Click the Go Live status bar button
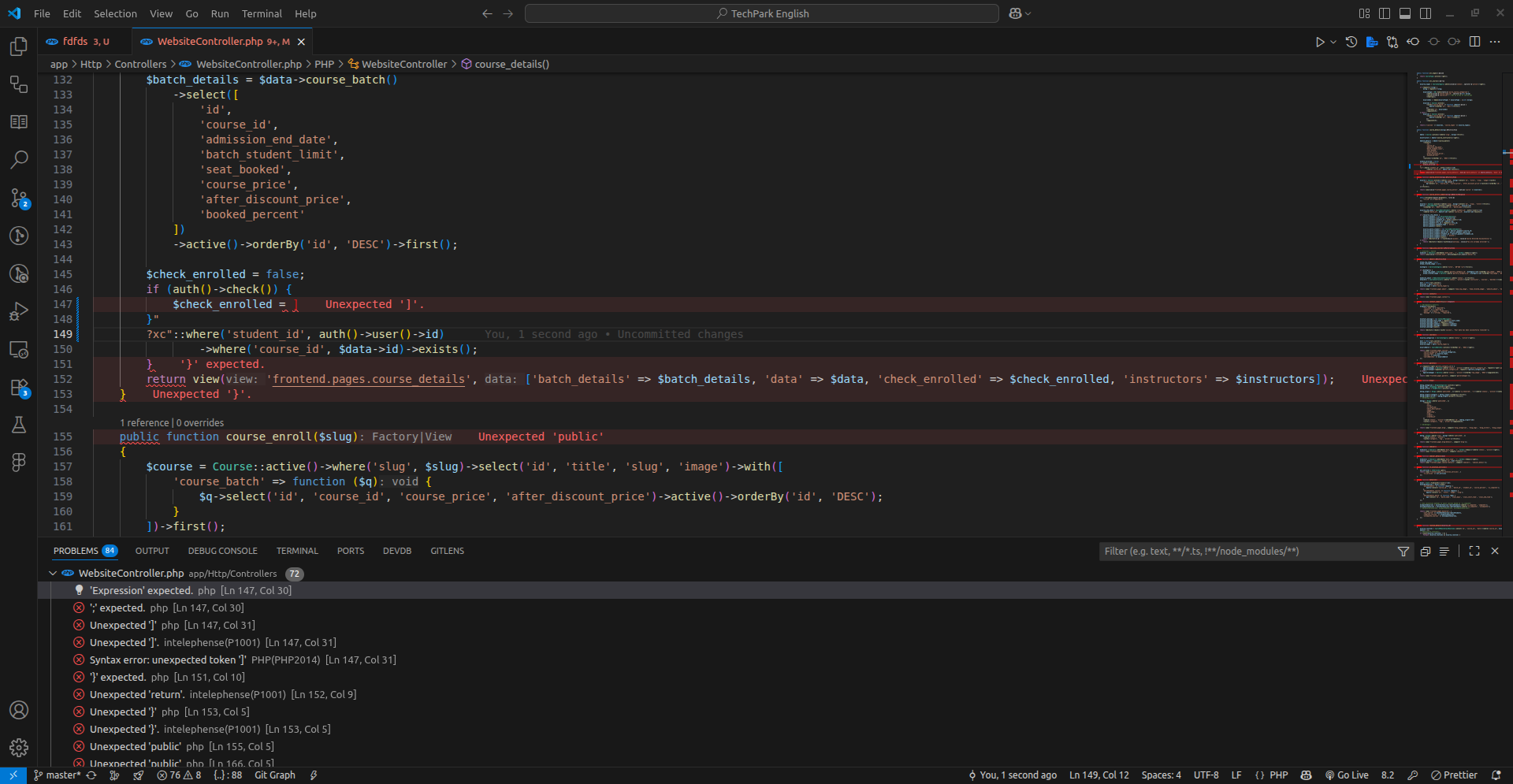1513x784 pixels. pos(1347,775)
